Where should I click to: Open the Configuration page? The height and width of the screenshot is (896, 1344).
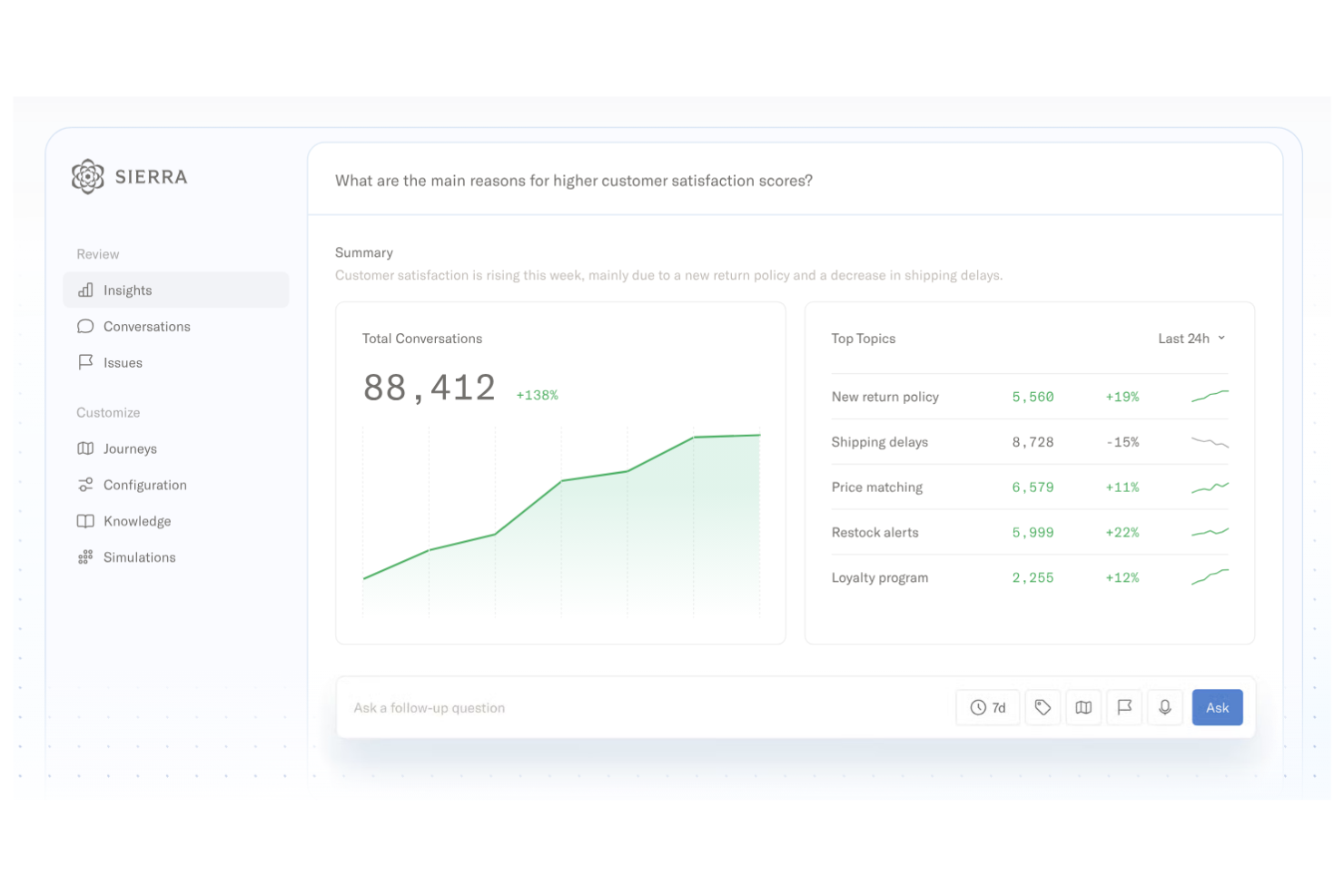(x=144, y=486)
